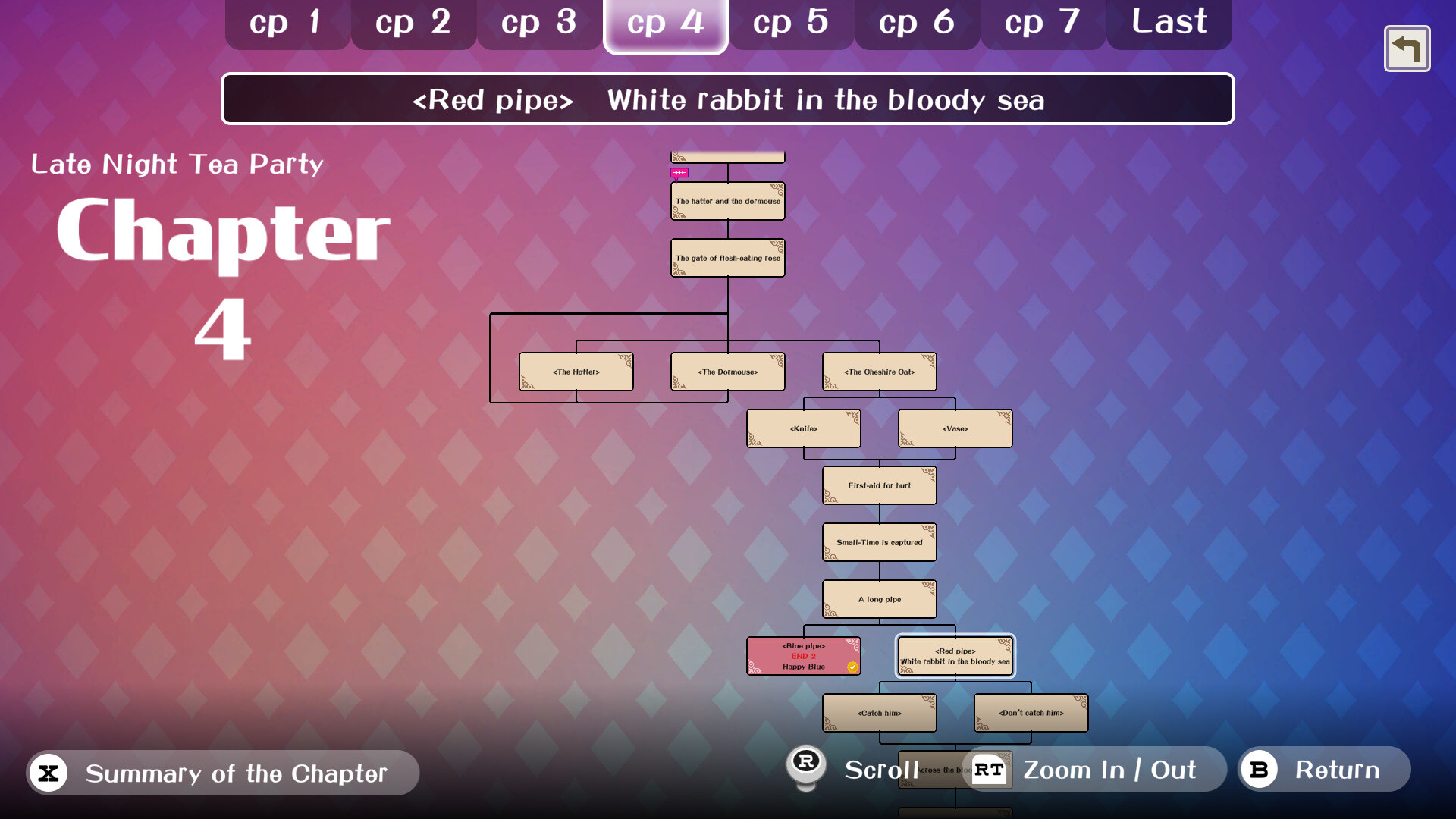Expand Catch him ending branch
Viewport: 1456px width, 819px height.
pos(878,711)
